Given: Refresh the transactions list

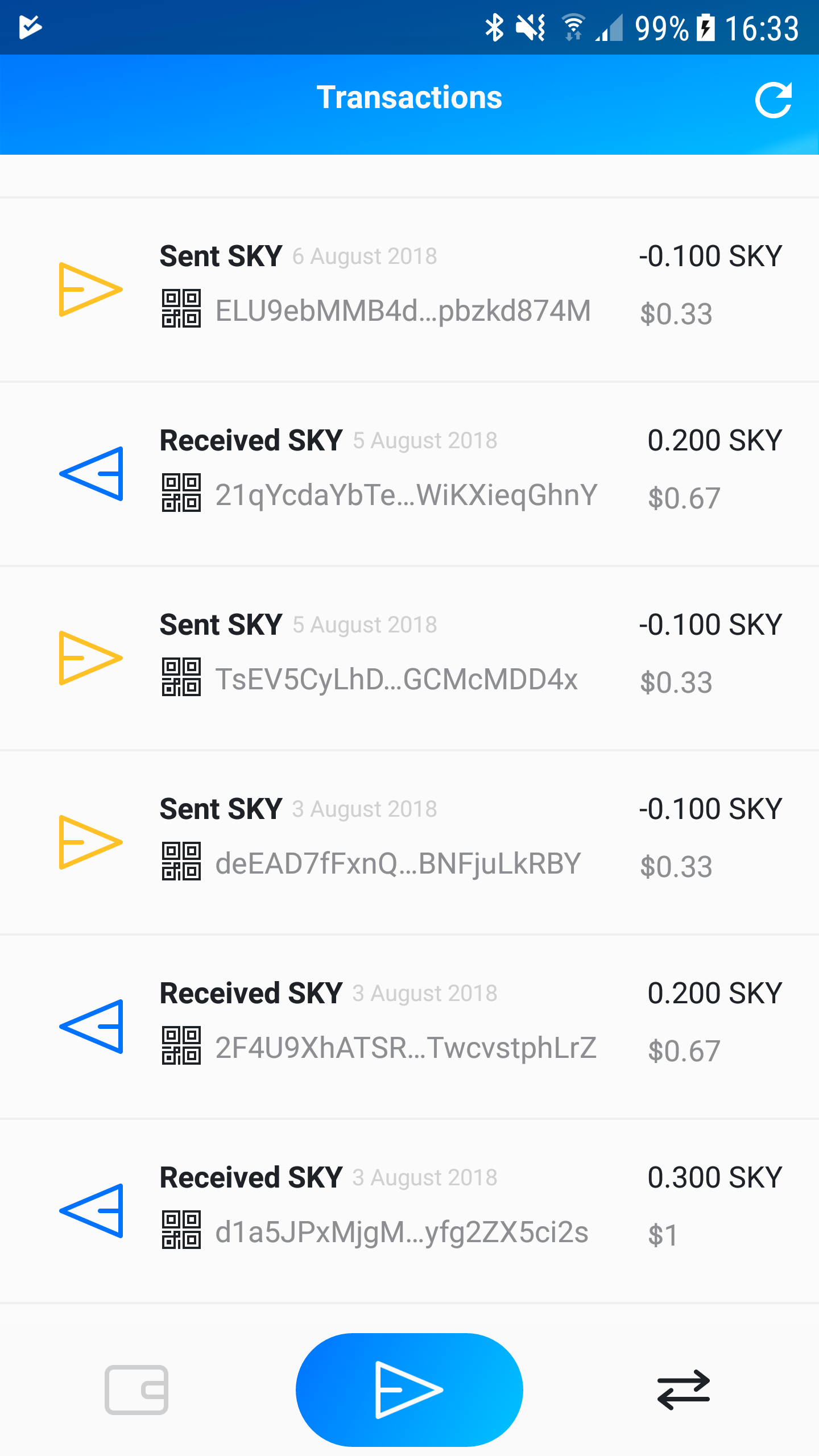Looking at the screenshot, I should tap(773, 100).
